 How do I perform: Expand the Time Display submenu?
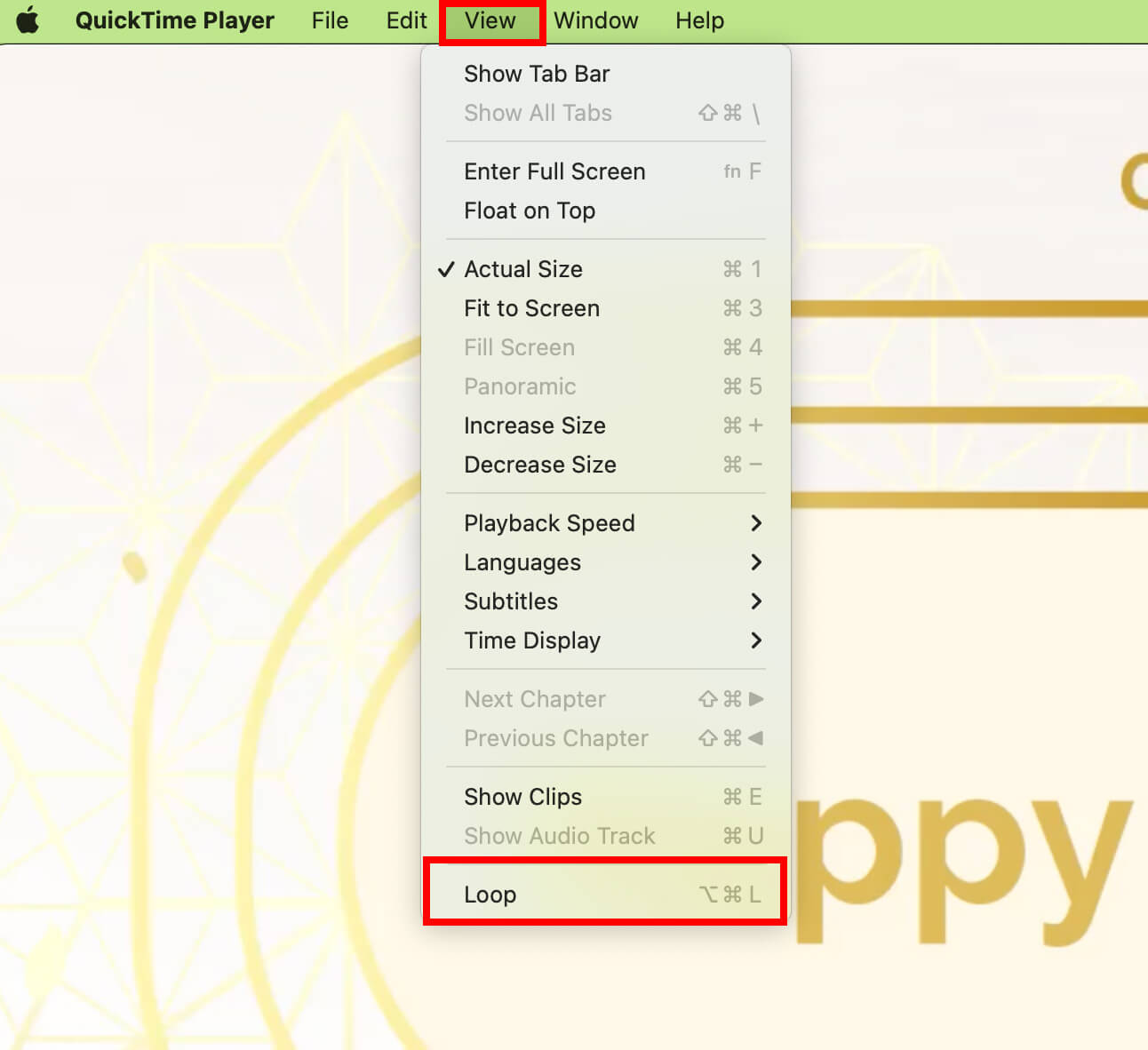click(x=606, y=640)
